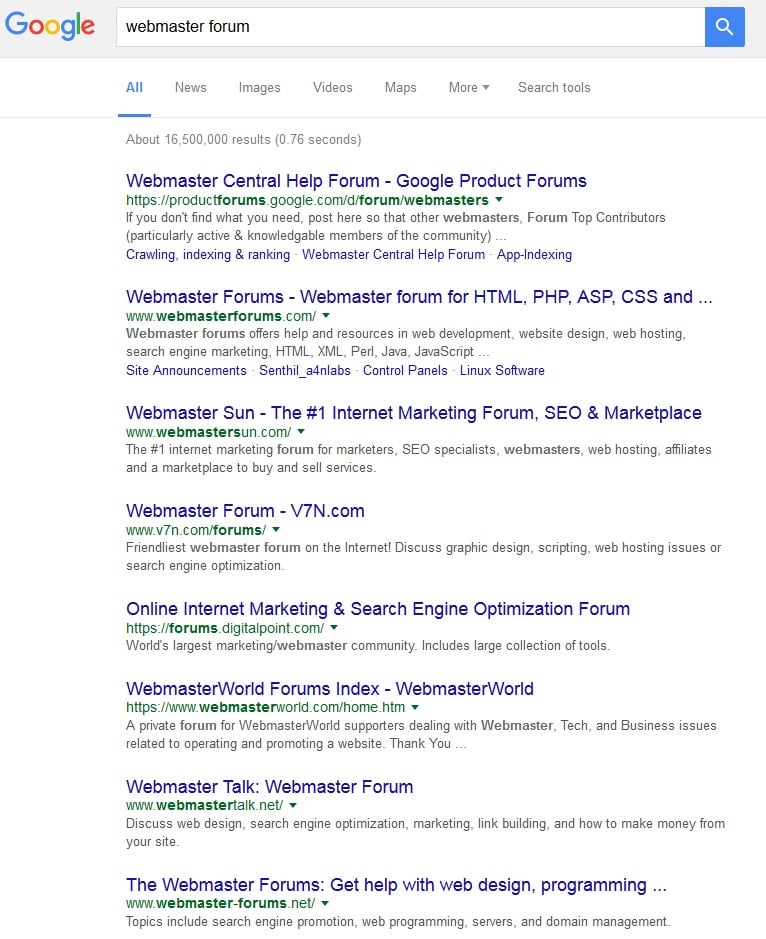The image size is (766, 939).
Task: Click the productforums.google.com green URL
Action: pos(307,200)
